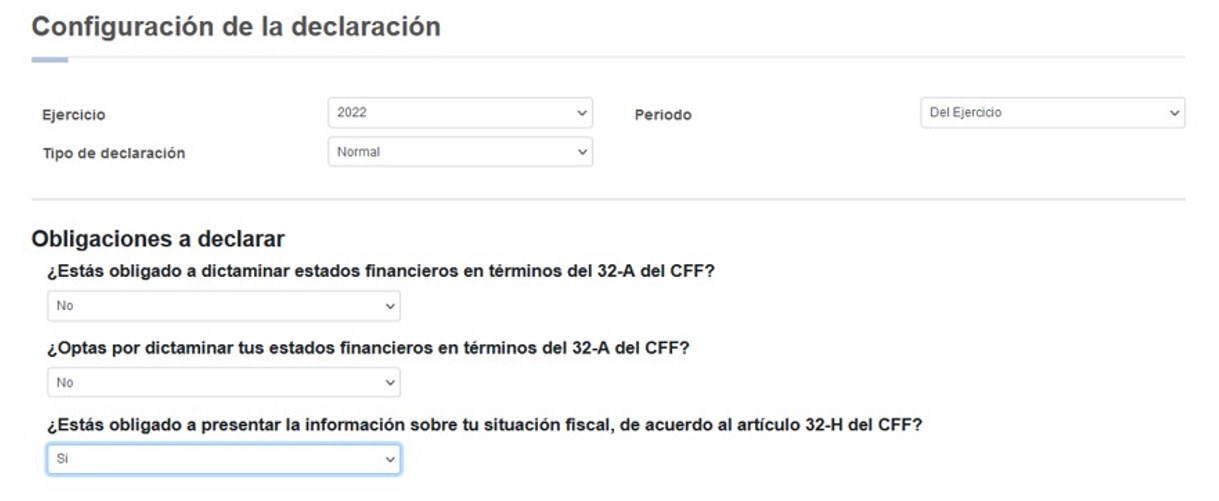The image size is (1219, 501).
Task: Click the arrow on the Si selector
Action: pos(390,458)
